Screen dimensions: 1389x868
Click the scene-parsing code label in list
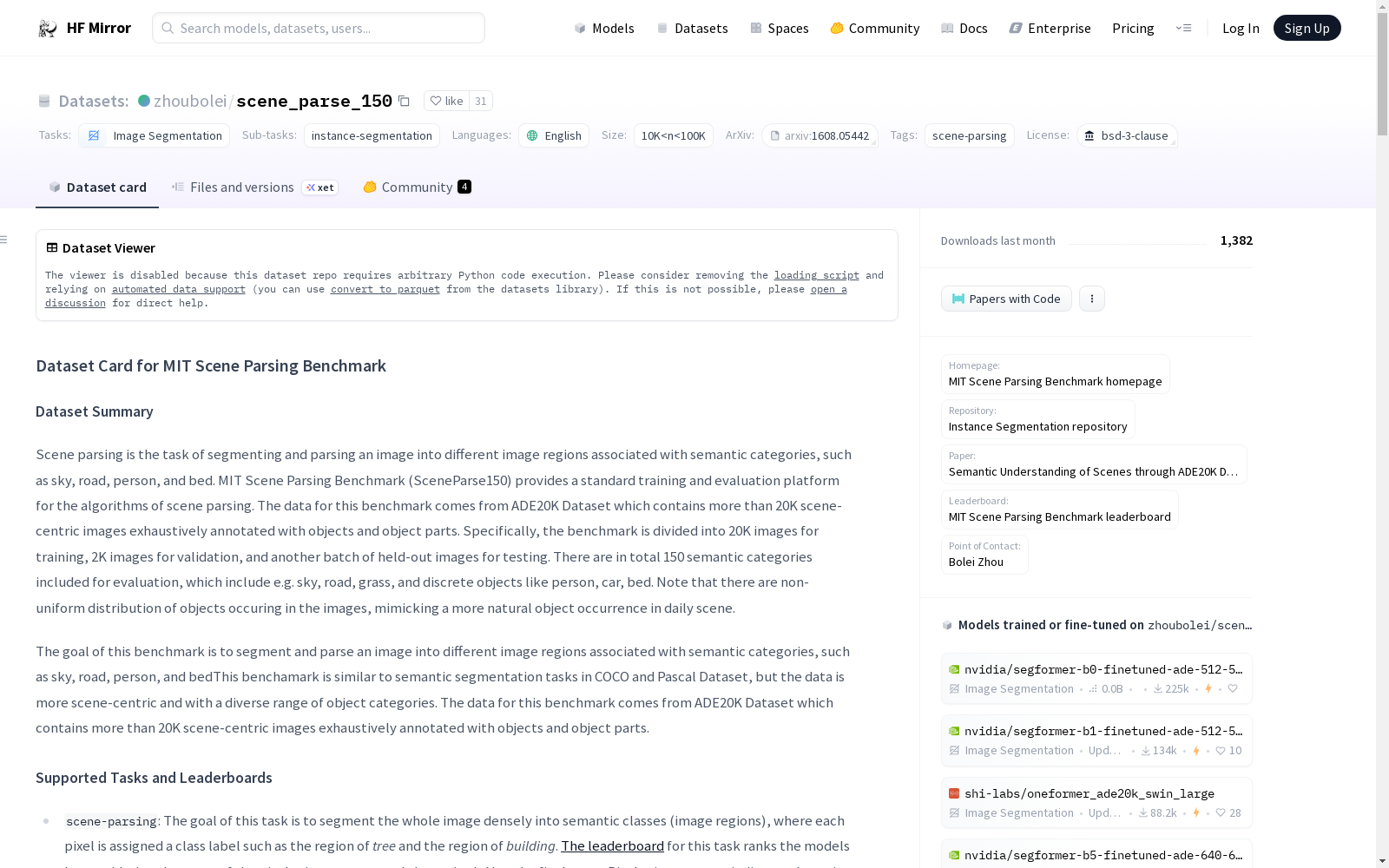[111, 821]
